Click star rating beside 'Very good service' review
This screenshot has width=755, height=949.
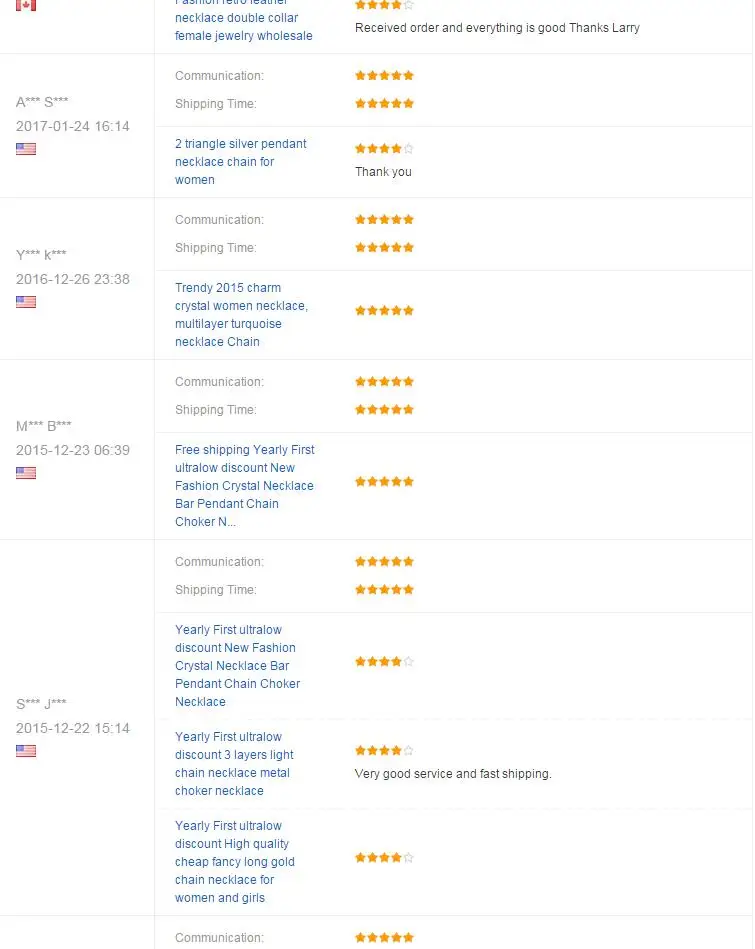(x=384, y=750)
